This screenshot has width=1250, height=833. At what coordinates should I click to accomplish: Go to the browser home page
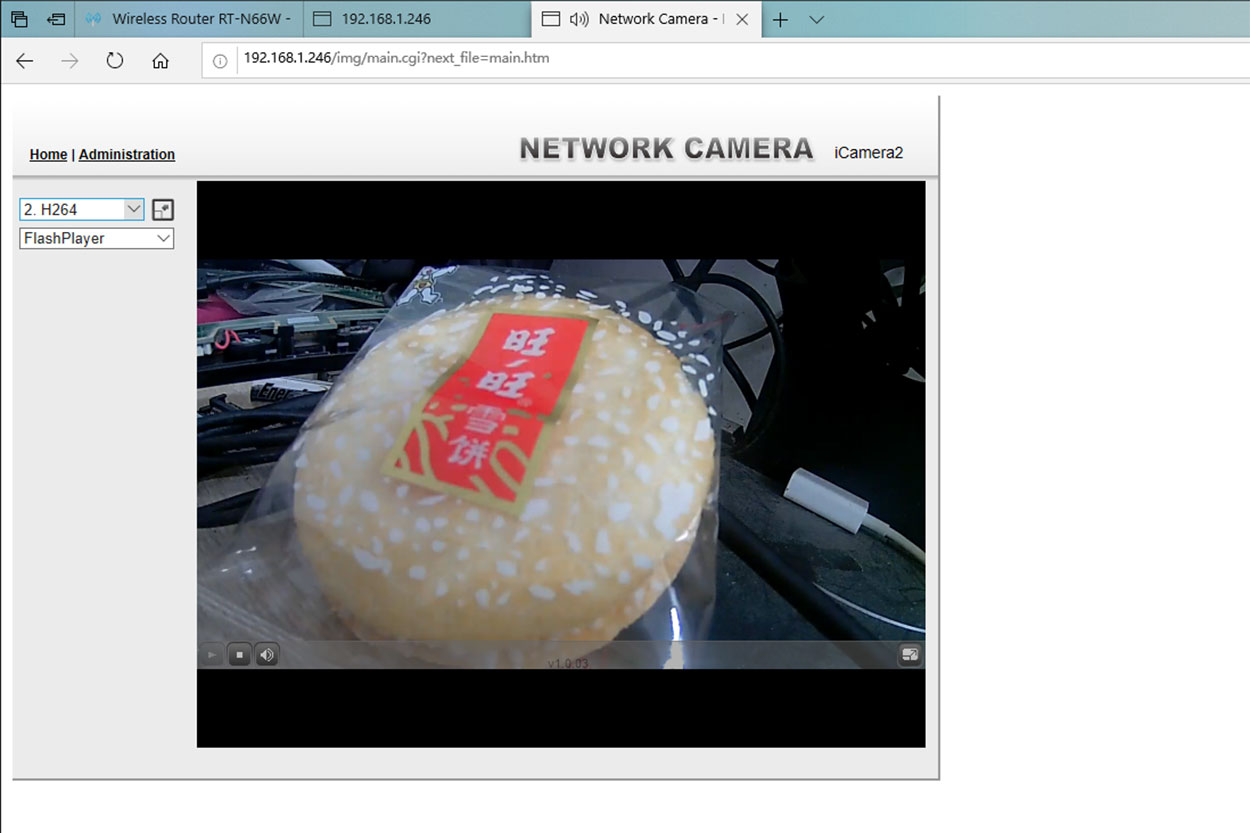click(x=160, y=61)
